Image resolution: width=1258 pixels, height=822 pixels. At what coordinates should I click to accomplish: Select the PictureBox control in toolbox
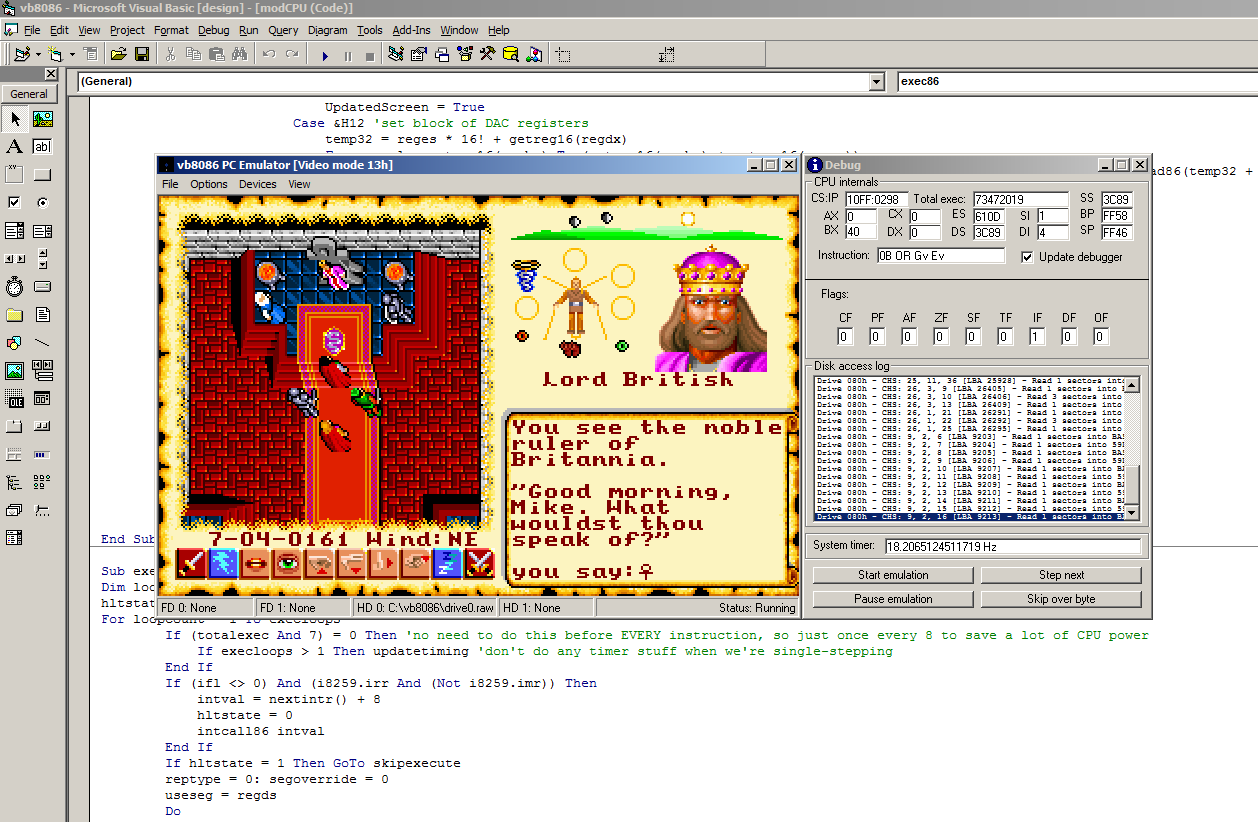pyautogui.click(x=42, y=119)
